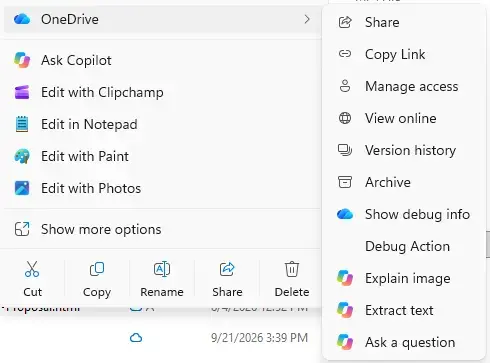Click the Paint palette icon

(22, 156)
